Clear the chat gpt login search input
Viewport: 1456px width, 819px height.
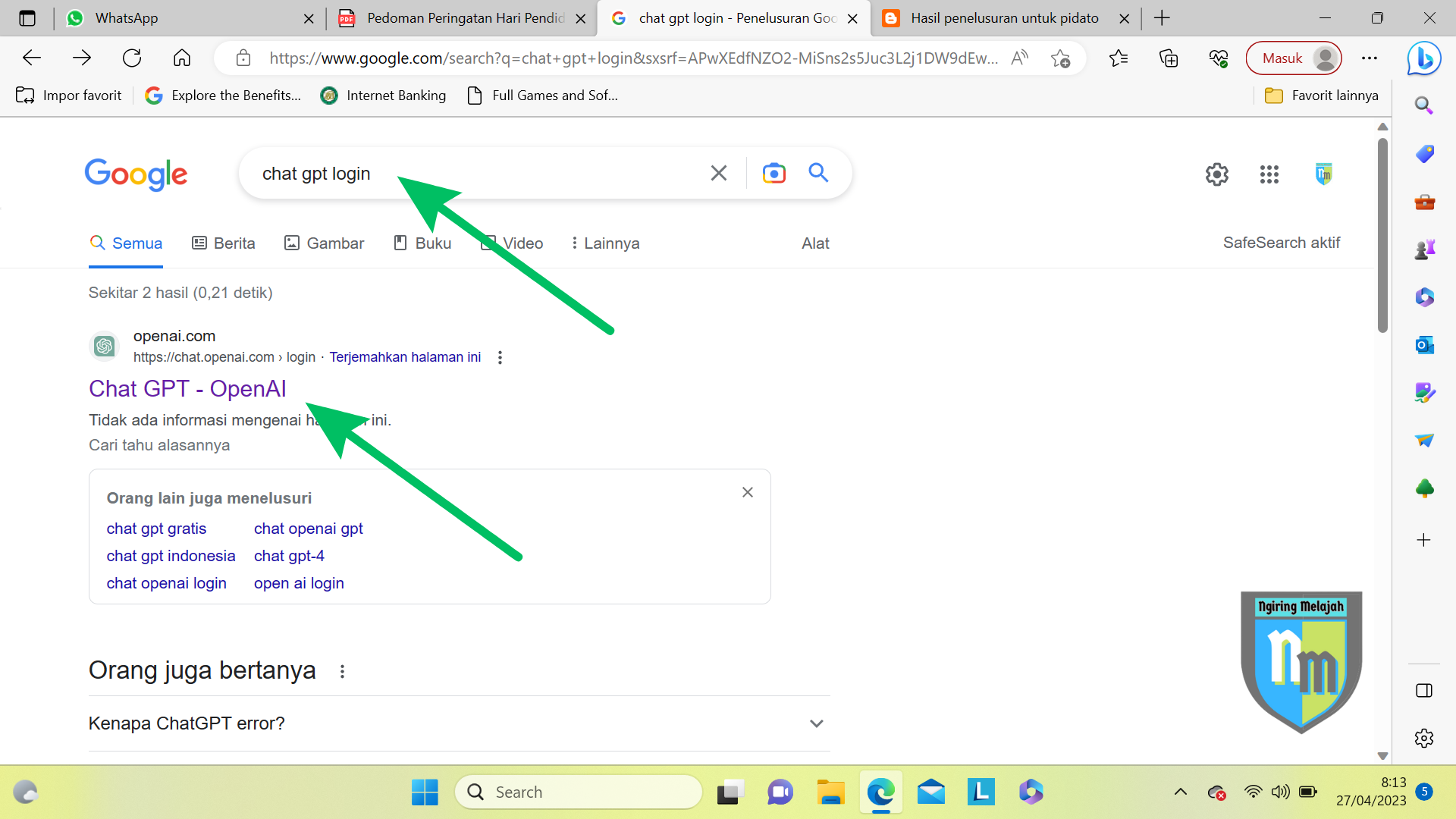coord(718,173)
